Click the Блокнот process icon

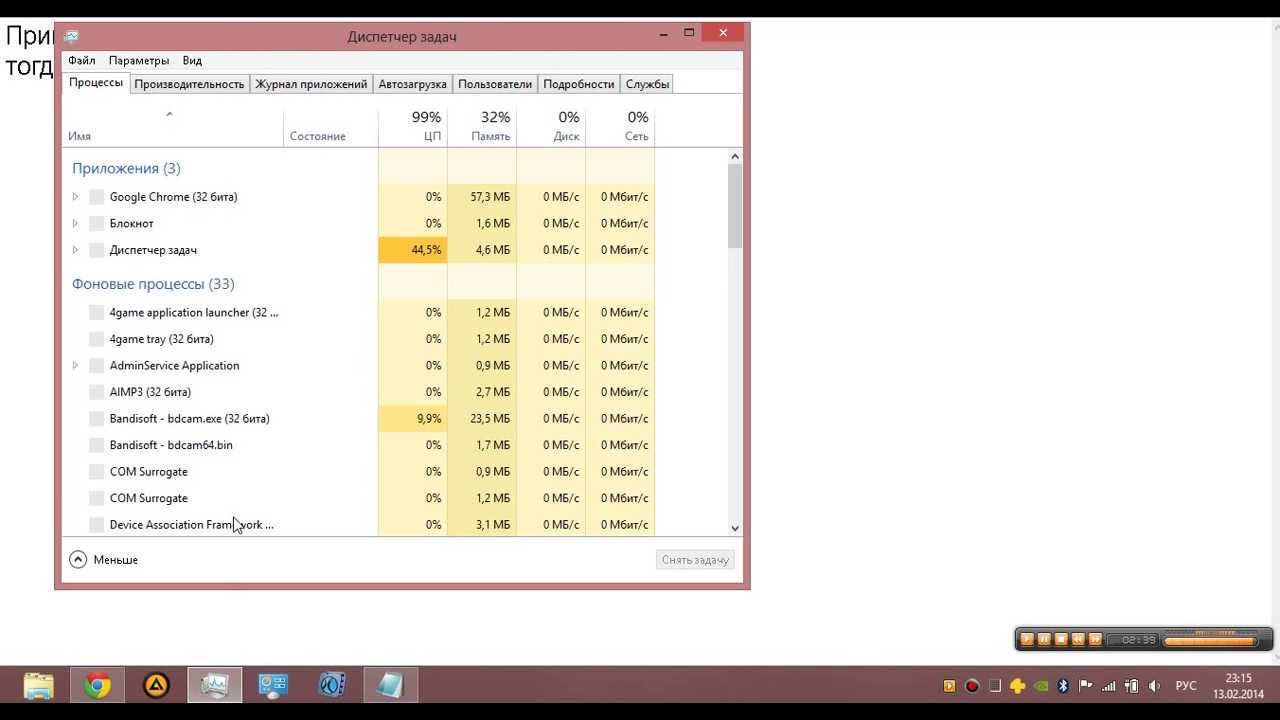[x=97, y=223]
